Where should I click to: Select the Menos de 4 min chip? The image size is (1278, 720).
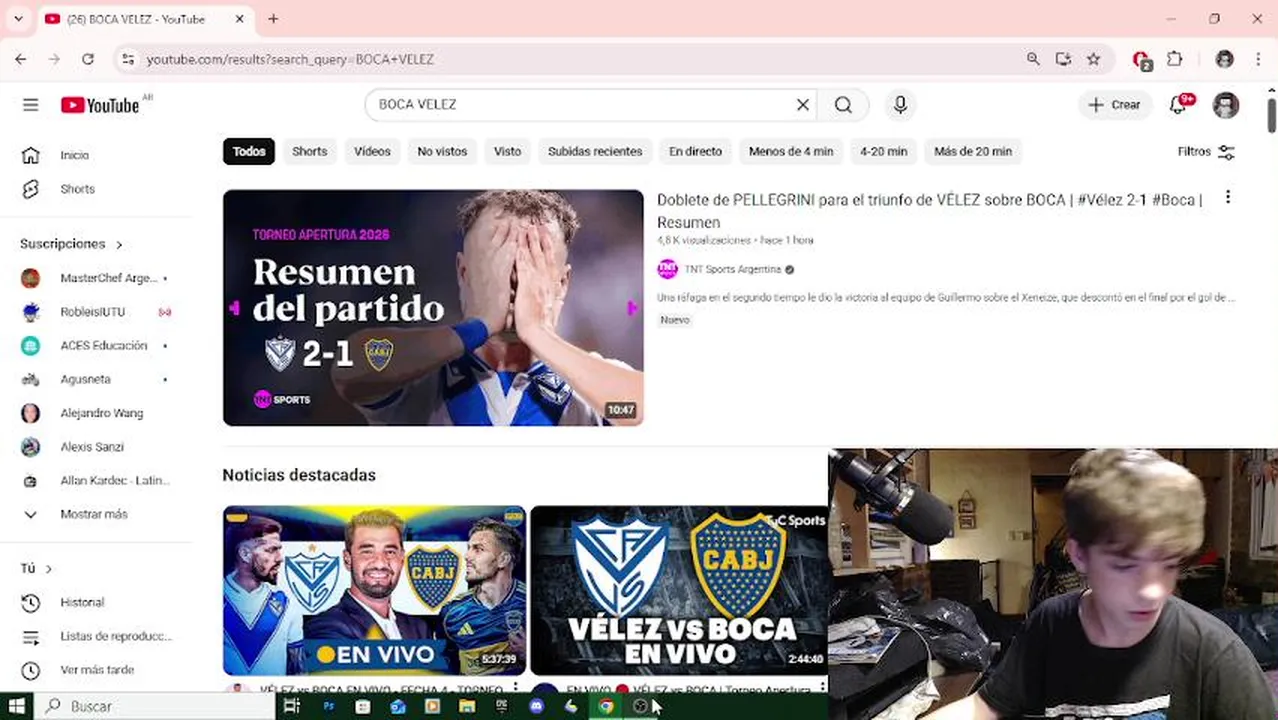click(791, 151)
